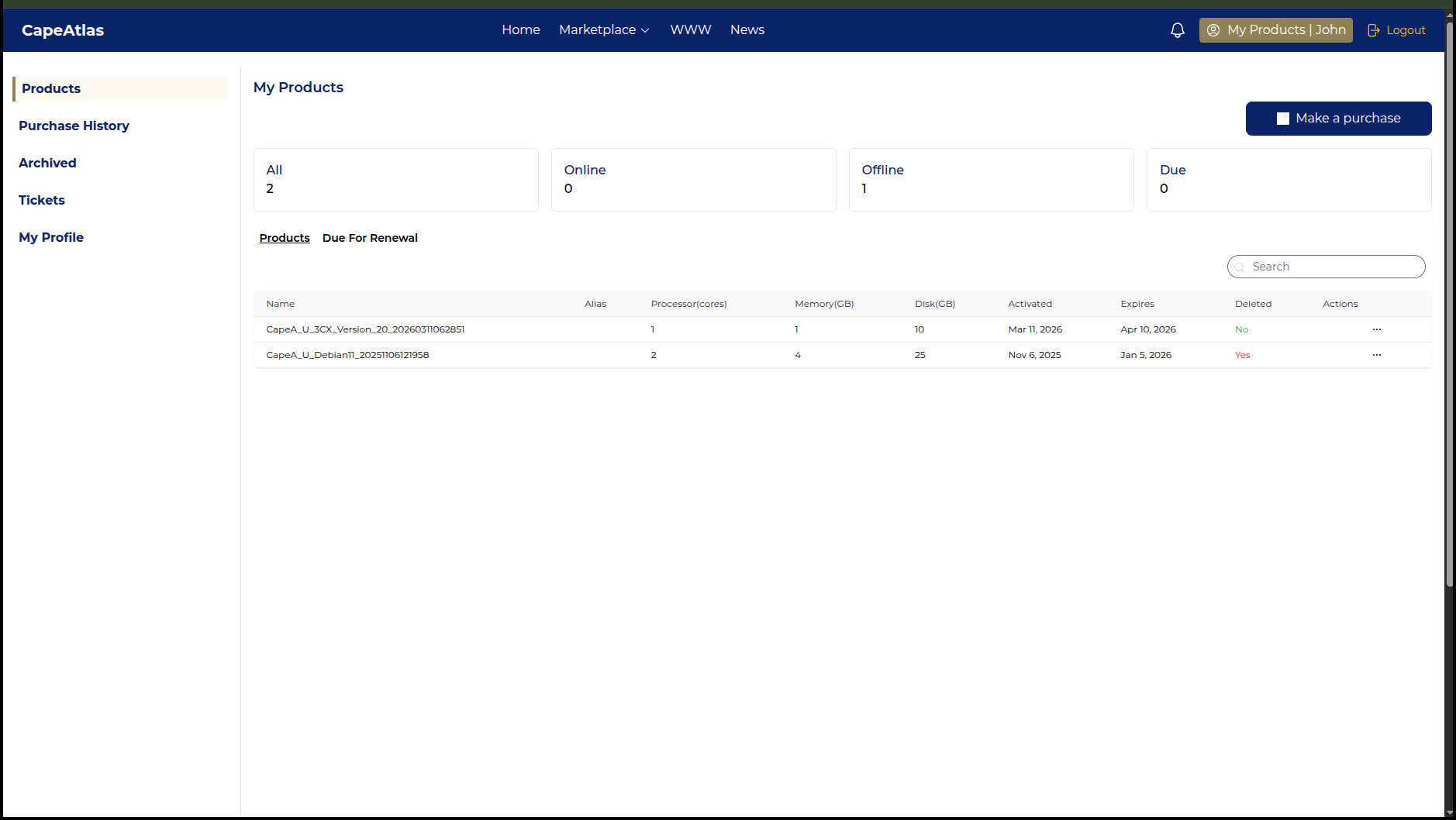Click the Nov 6, 2025 activated date
The width and height of the screenshot is (1456, 820).
[1034, 355]
